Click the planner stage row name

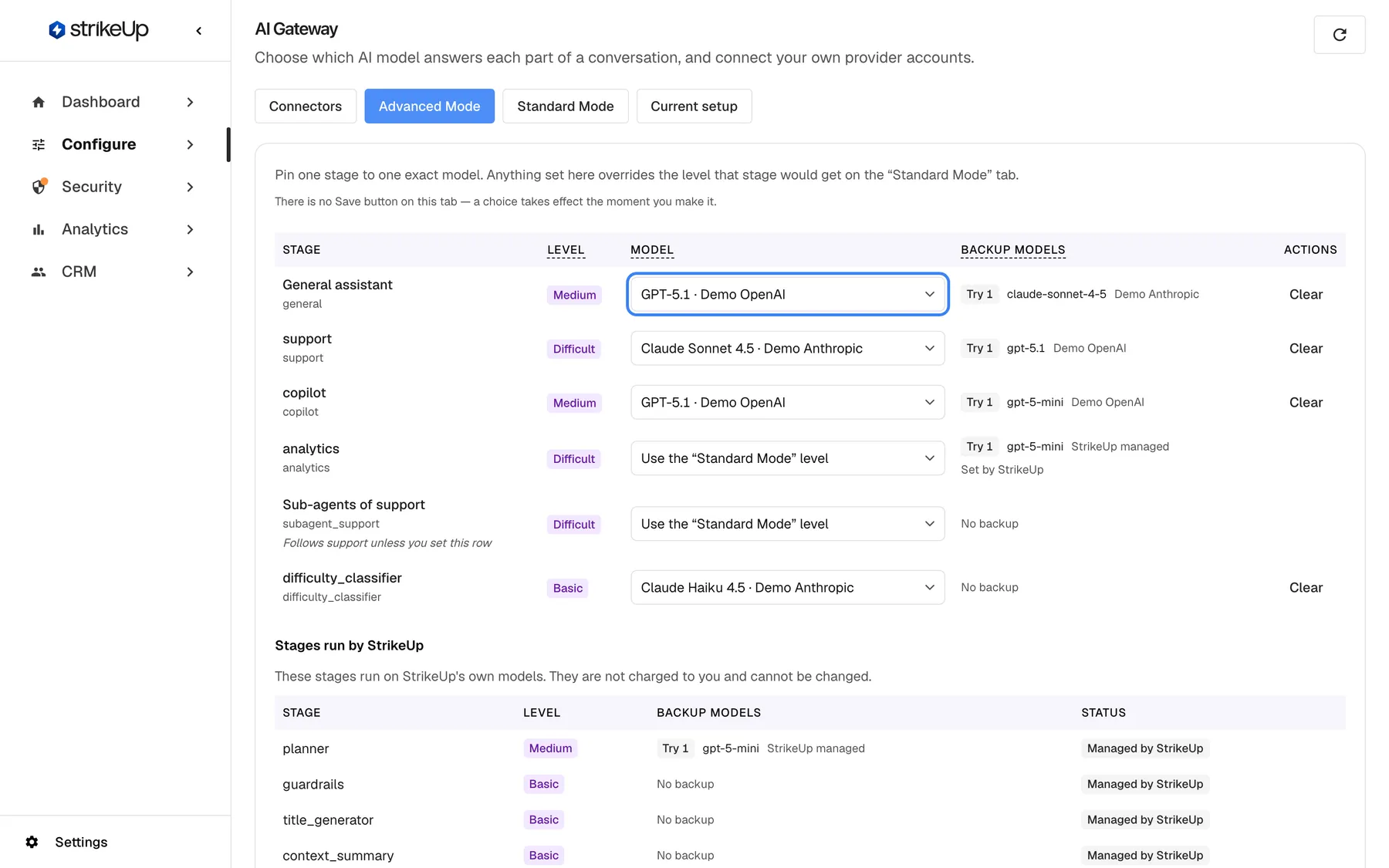306,748
